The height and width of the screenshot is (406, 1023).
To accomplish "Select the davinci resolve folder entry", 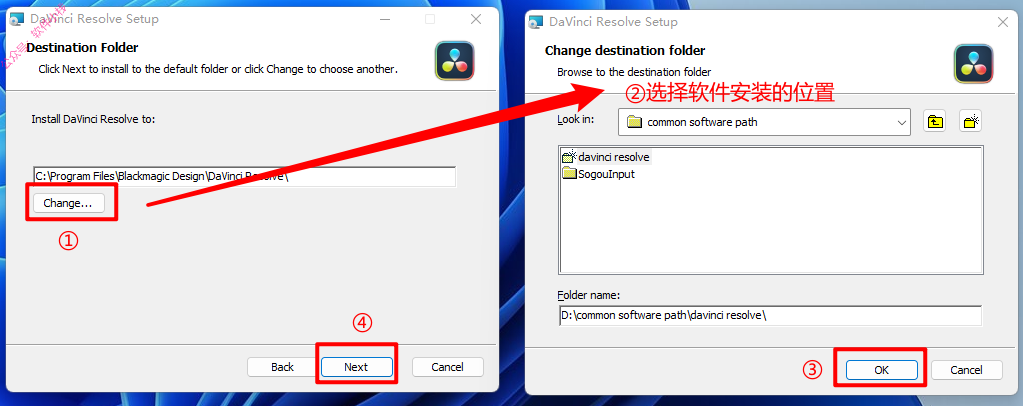I will click(x=606, y=157).
